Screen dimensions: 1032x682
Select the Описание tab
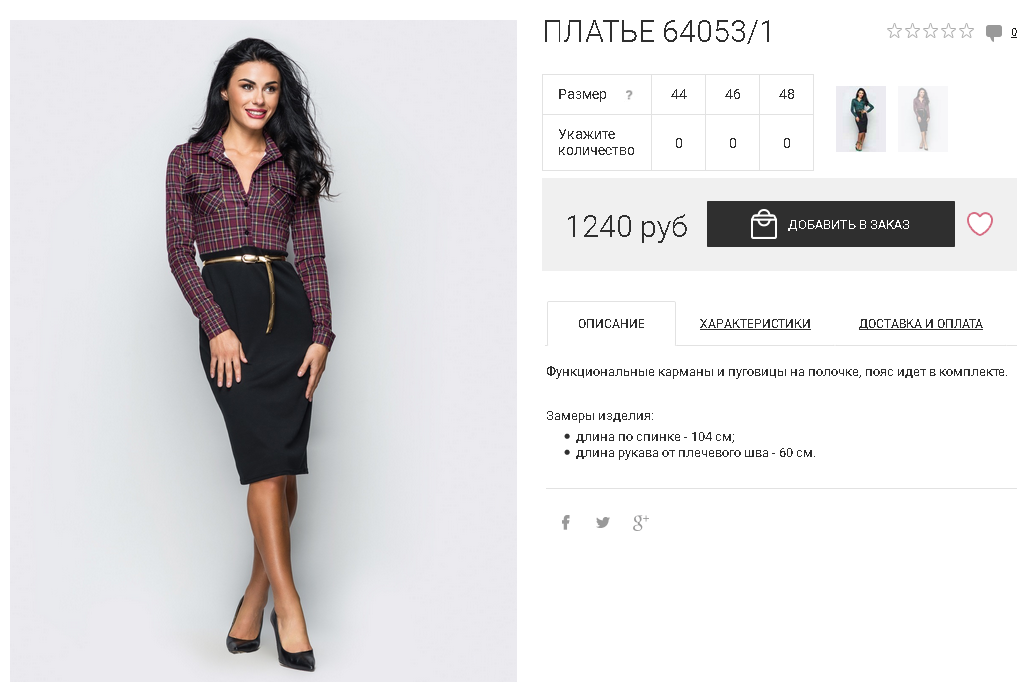611,324
